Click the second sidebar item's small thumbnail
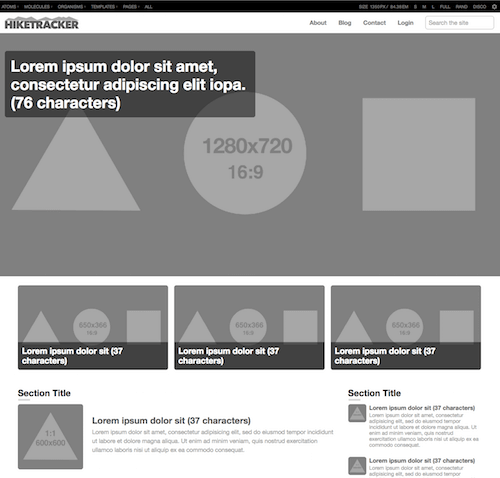 (x=357, y=466)
